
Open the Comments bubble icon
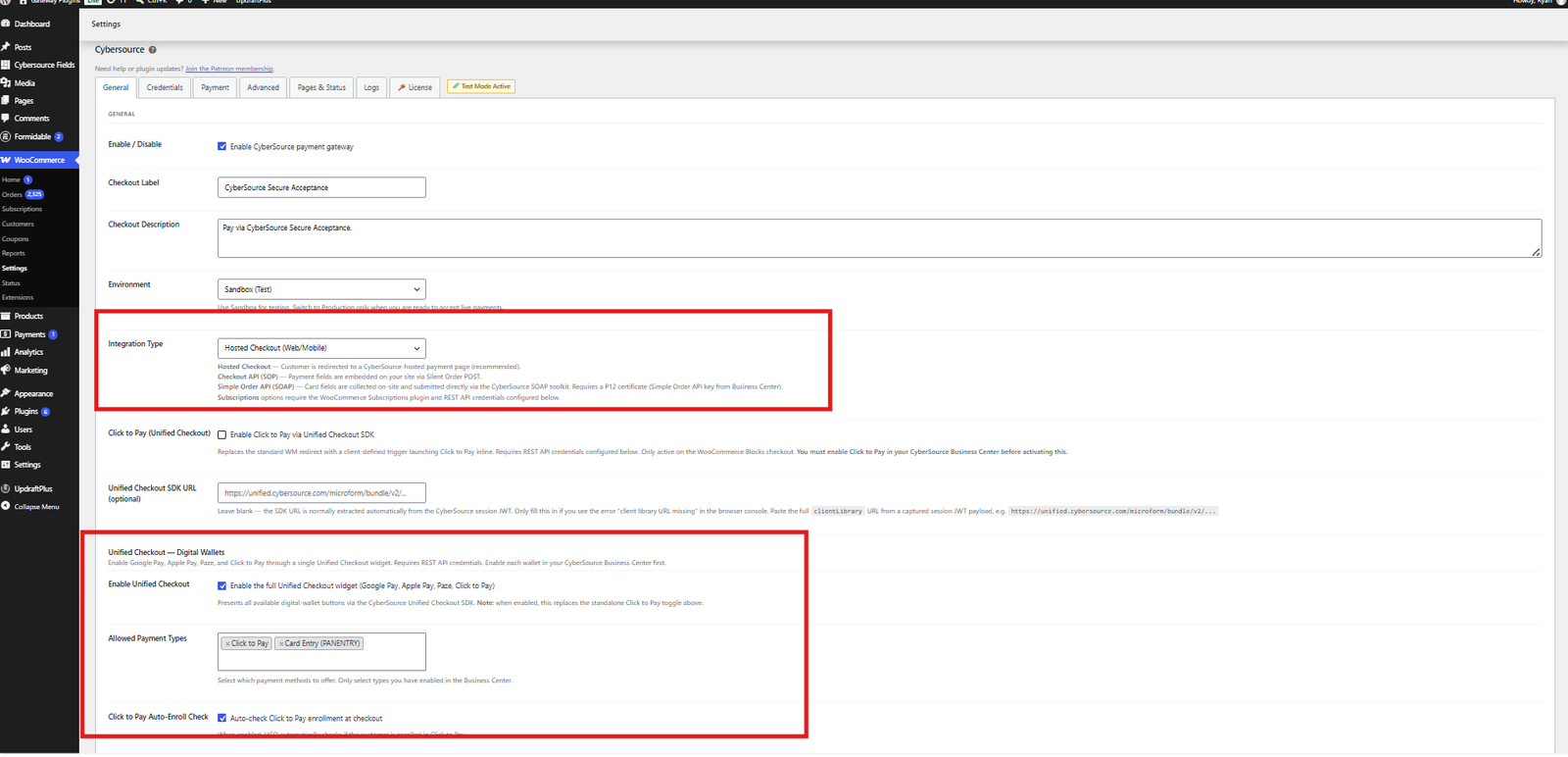tap(6, 119)
